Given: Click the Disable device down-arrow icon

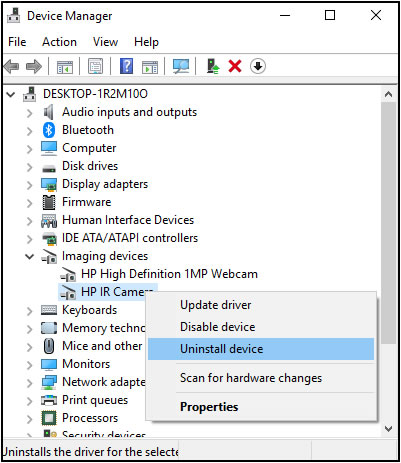Looking at the screenshot, I should [x=258, y=66].
